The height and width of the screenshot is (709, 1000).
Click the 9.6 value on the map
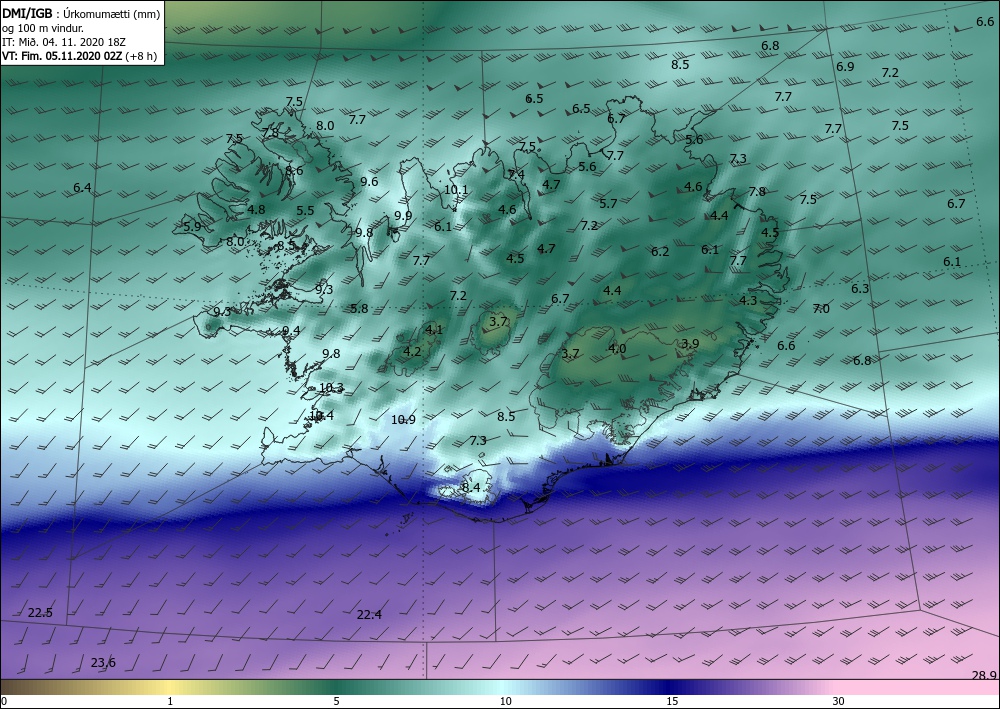369,182
